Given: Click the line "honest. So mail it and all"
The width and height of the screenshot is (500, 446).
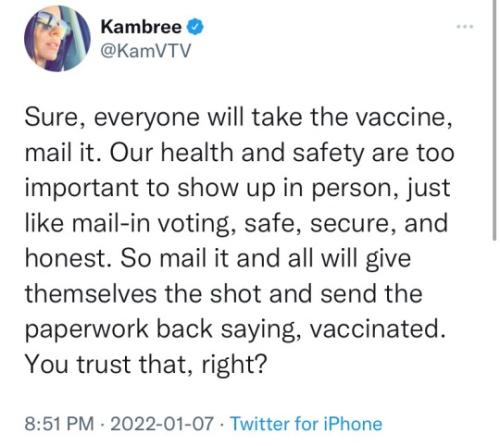Looking at the screenshot, I should click(218, 259).
